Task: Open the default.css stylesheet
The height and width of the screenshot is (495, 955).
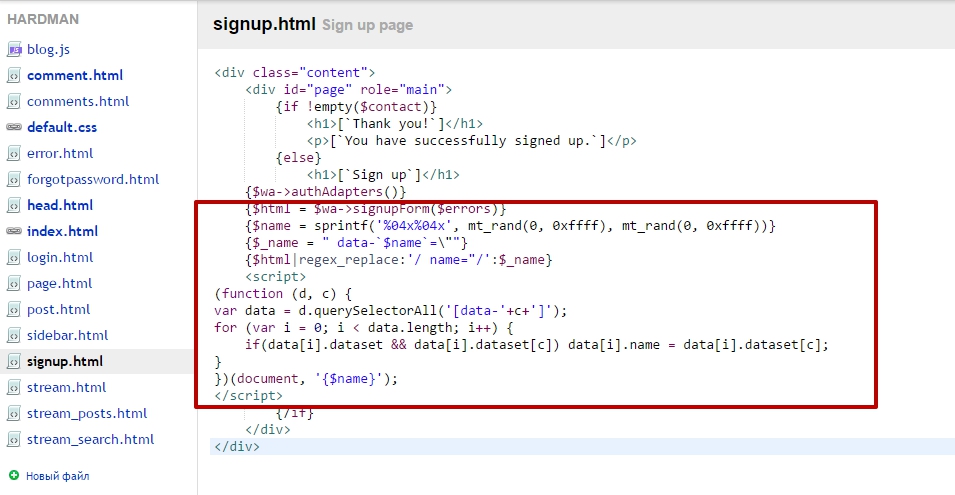Action: (62, 127)
